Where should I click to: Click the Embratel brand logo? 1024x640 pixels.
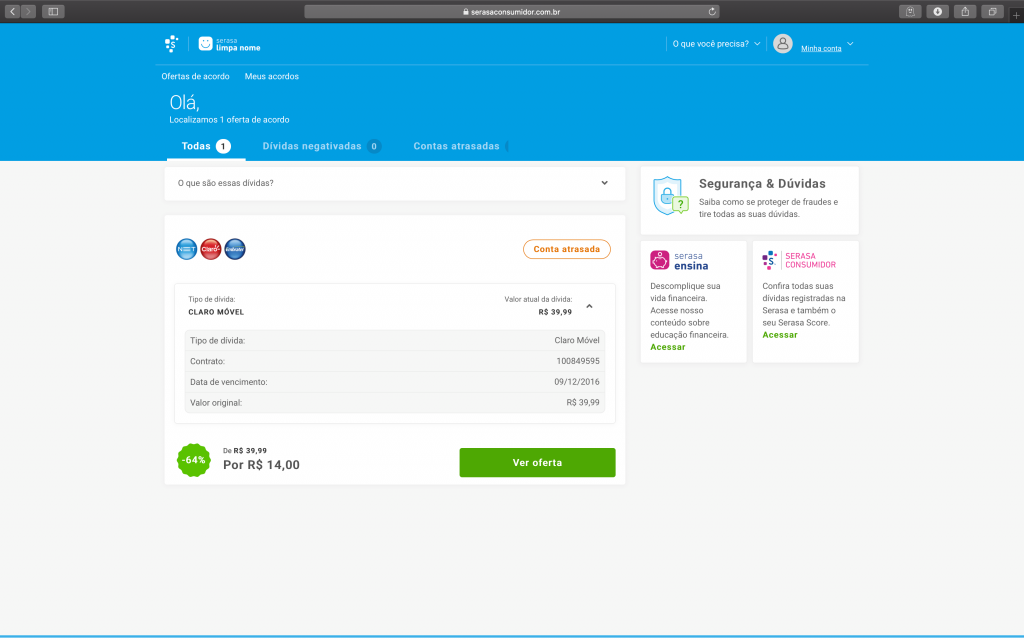235,249
